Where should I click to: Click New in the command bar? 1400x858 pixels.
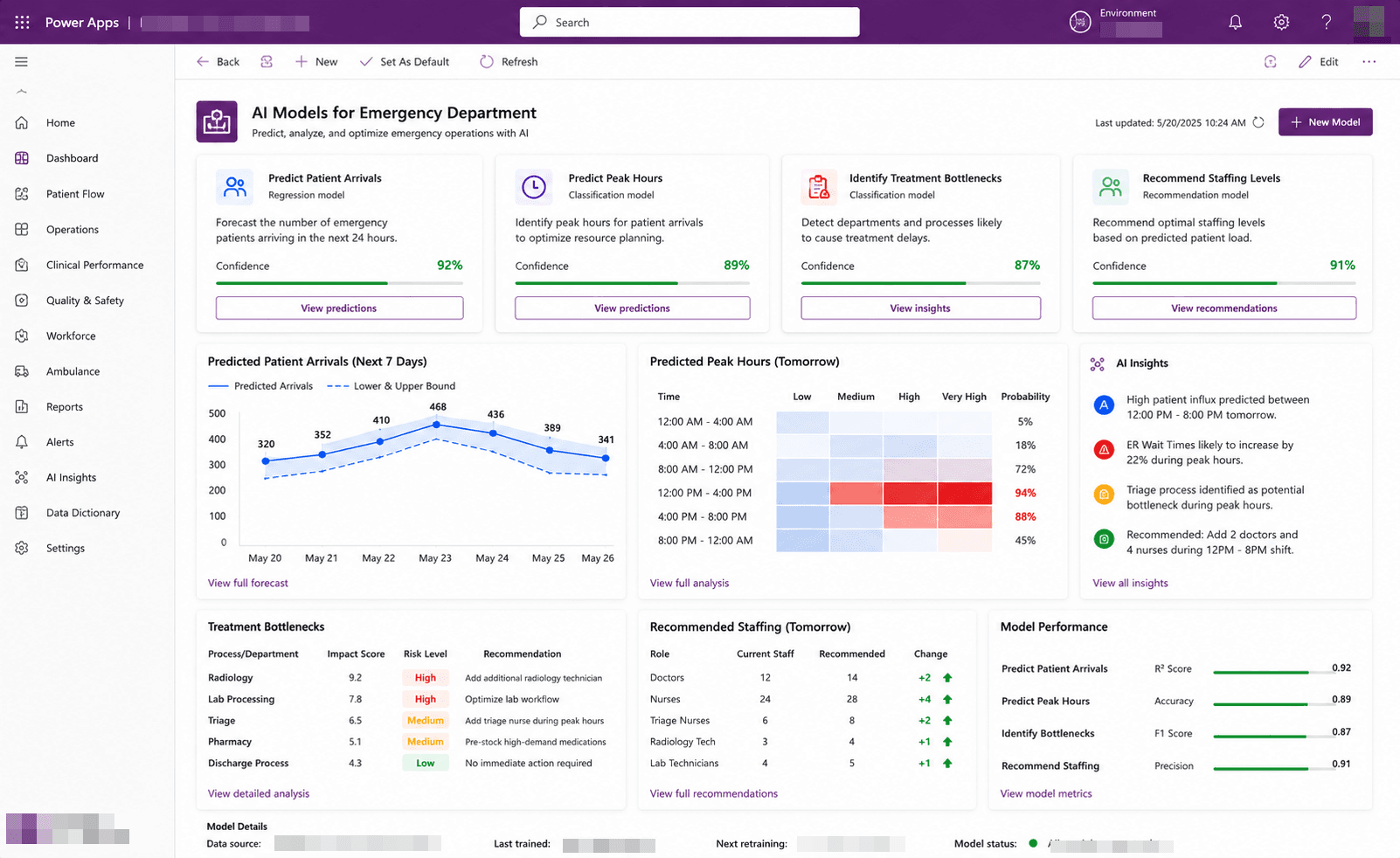pyautogui.click(x=316, y=62)
